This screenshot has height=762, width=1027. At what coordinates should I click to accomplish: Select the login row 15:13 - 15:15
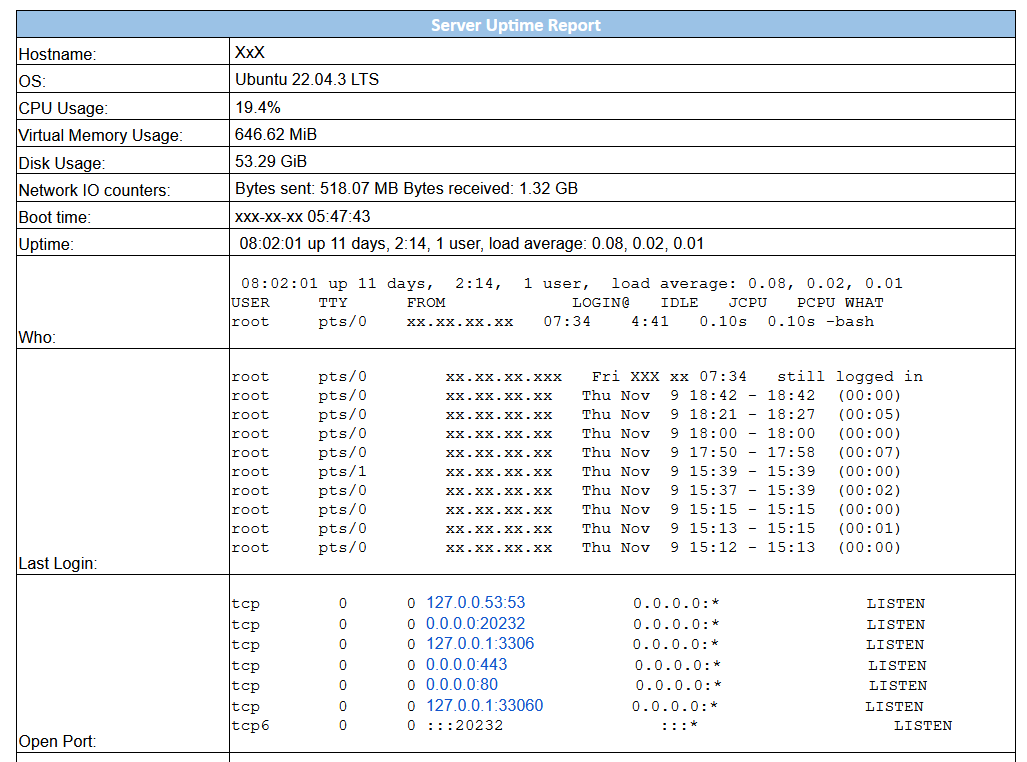(x=567, y=529)
